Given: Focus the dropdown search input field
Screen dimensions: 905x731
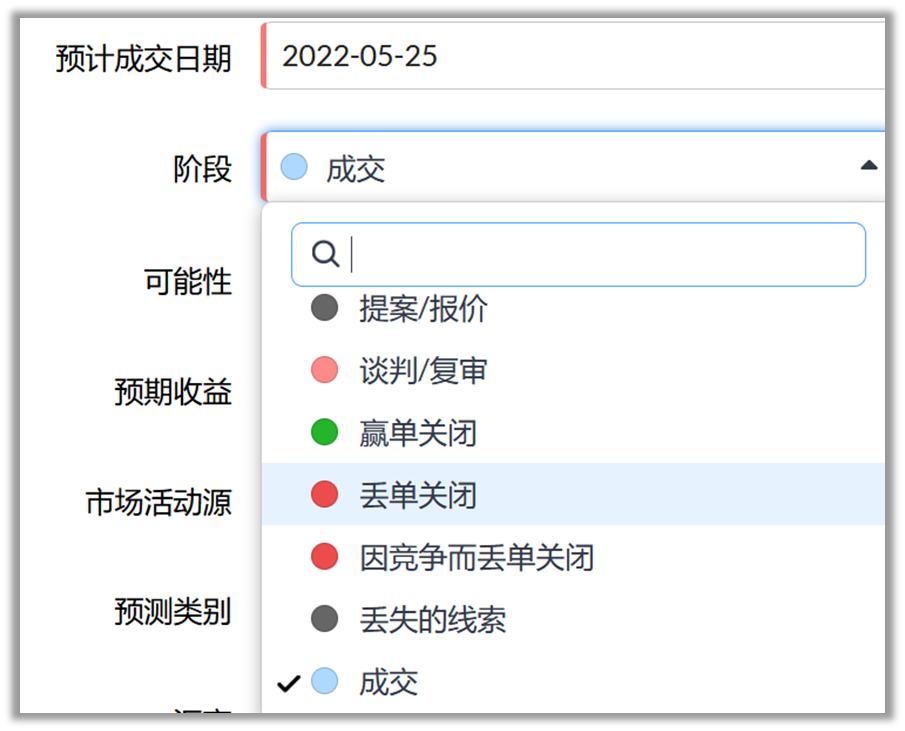Looking at the screenshot, I should point(600,254).
